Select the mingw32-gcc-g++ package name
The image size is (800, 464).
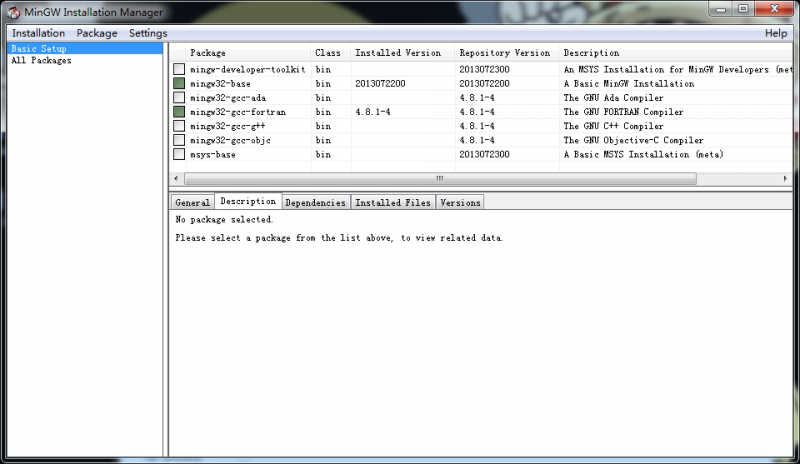pyautogui.click(x=228, y=126)
